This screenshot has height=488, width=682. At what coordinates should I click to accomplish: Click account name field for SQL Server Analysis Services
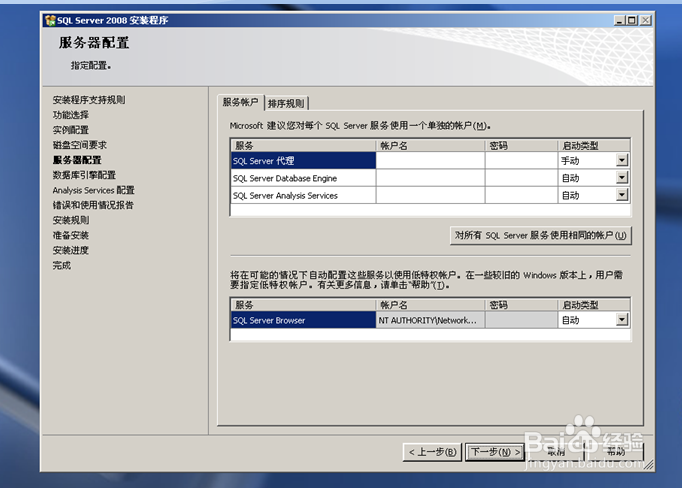(x=430, y=195)
